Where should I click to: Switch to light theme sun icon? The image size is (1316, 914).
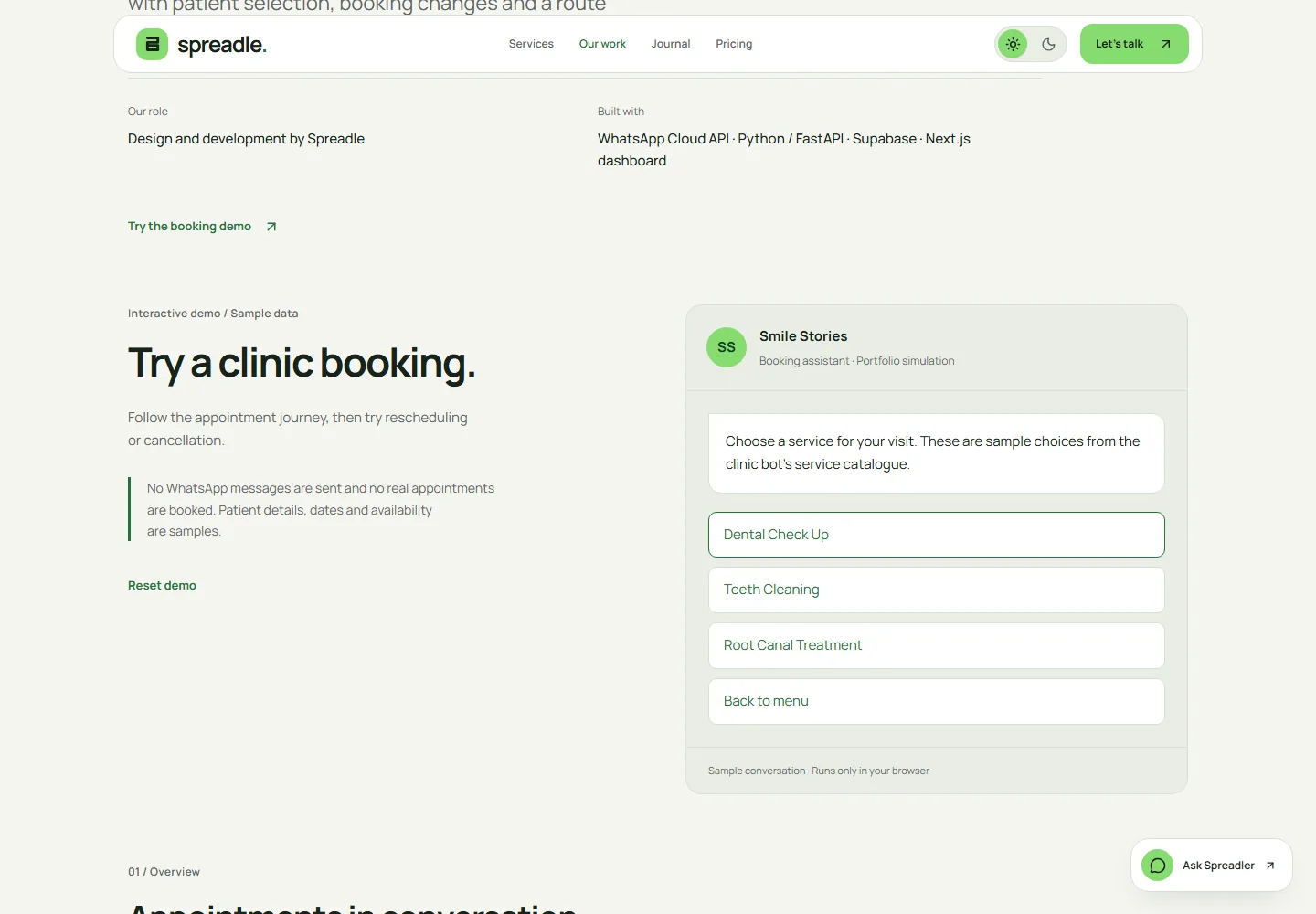point(1013,44)
